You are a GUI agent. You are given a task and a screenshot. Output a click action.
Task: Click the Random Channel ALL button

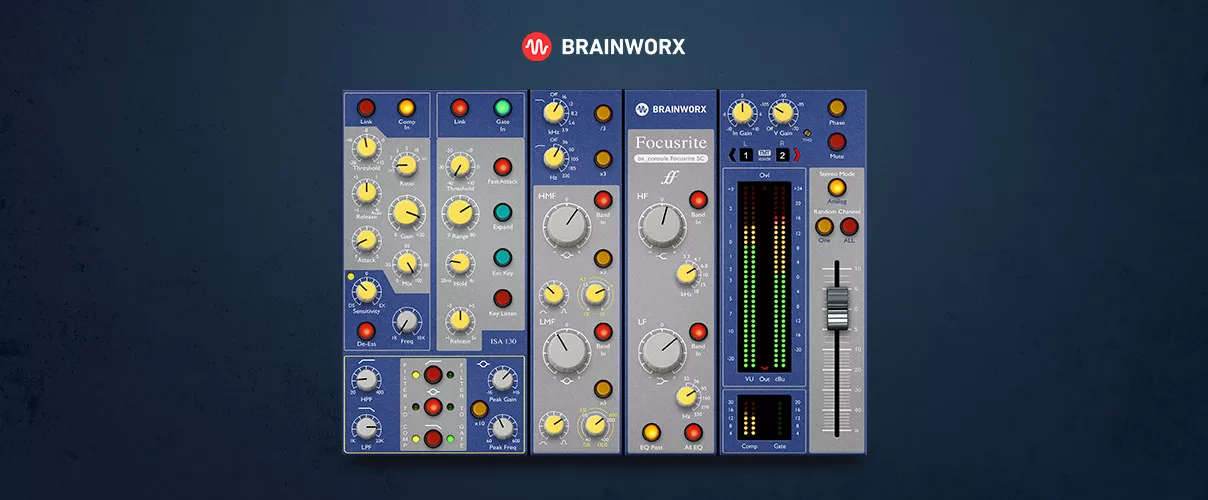(x=849, y=226)
